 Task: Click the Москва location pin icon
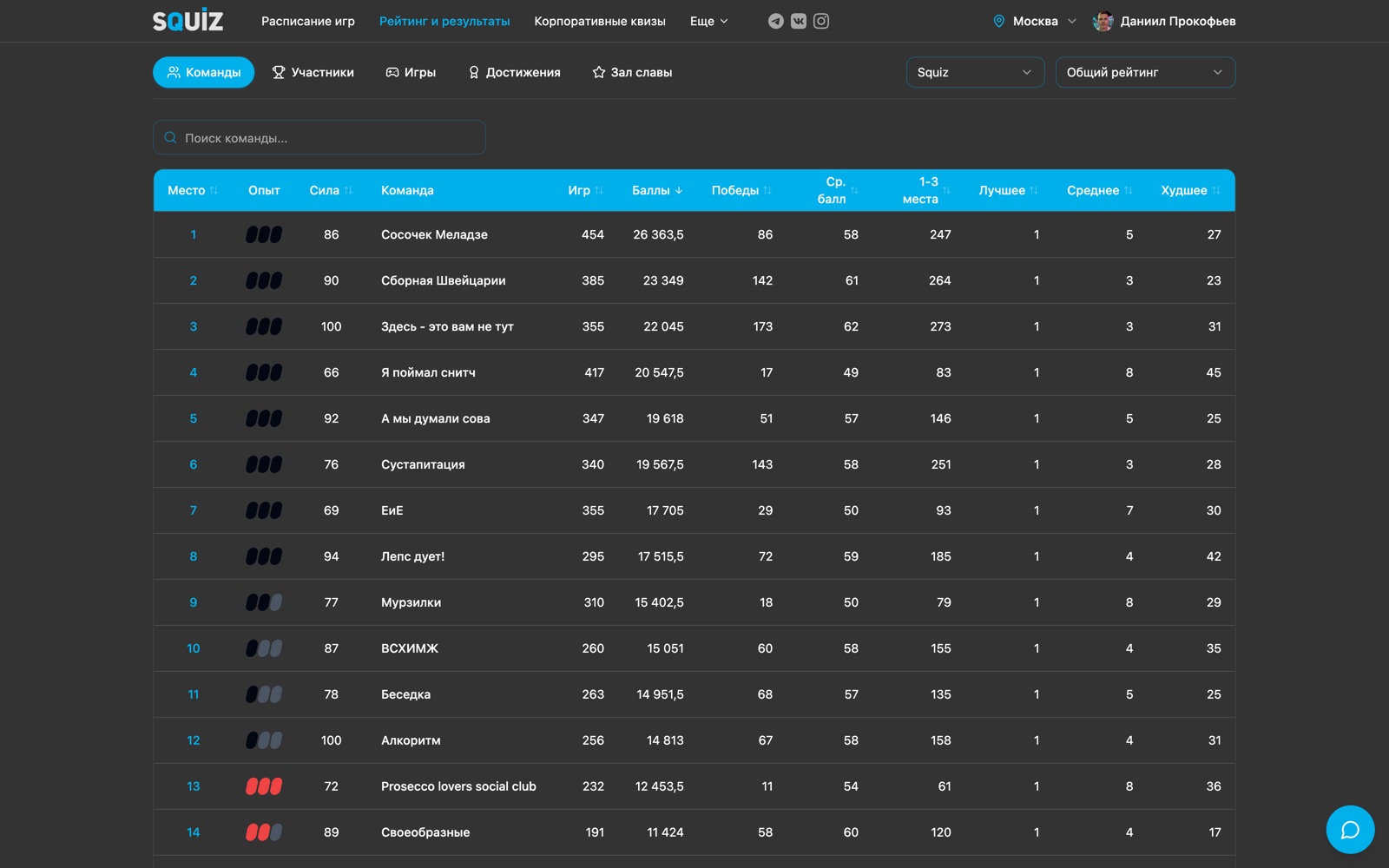tap(998, 21)
